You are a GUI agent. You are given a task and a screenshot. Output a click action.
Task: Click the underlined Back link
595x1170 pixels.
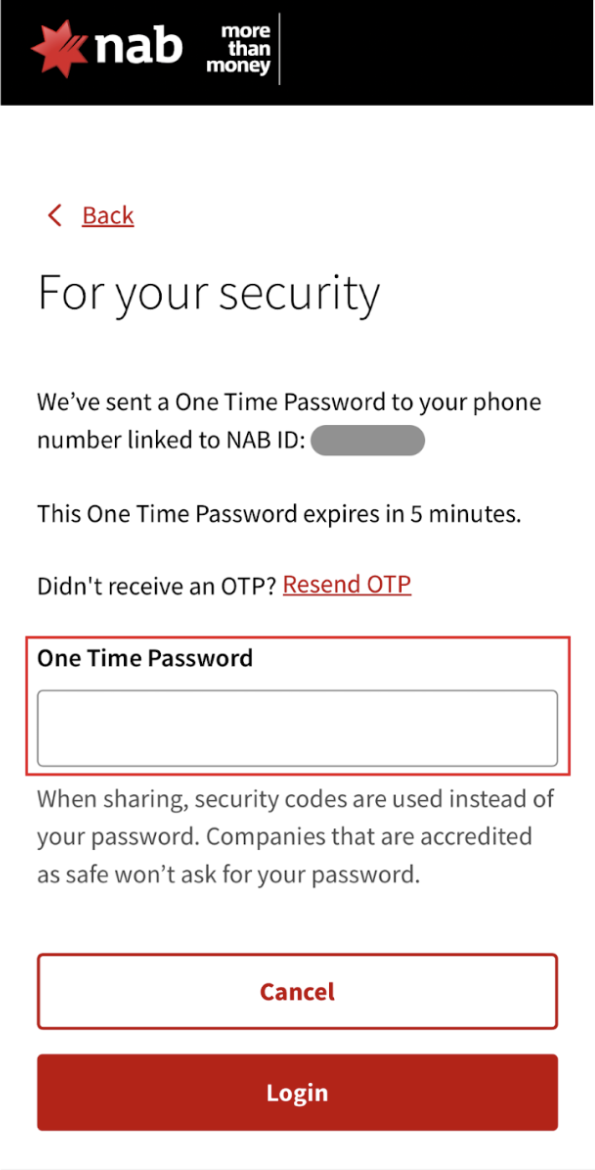(107, 214)
